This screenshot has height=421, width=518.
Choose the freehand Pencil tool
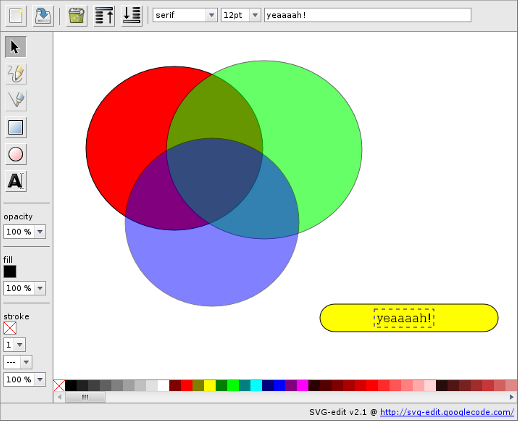tap(16, 74)
